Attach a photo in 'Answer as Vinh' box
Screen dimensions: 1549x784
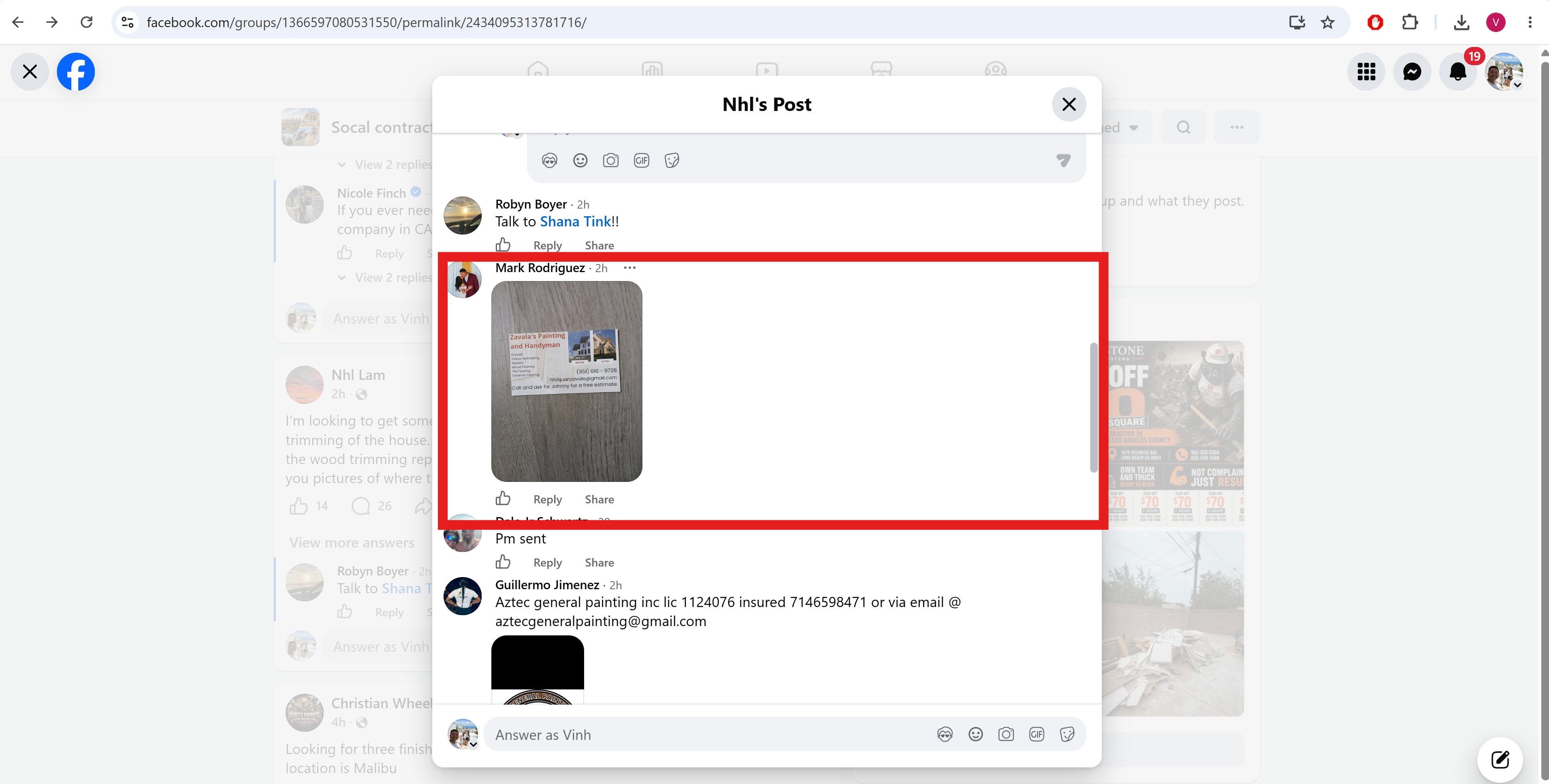(1006, 734)
